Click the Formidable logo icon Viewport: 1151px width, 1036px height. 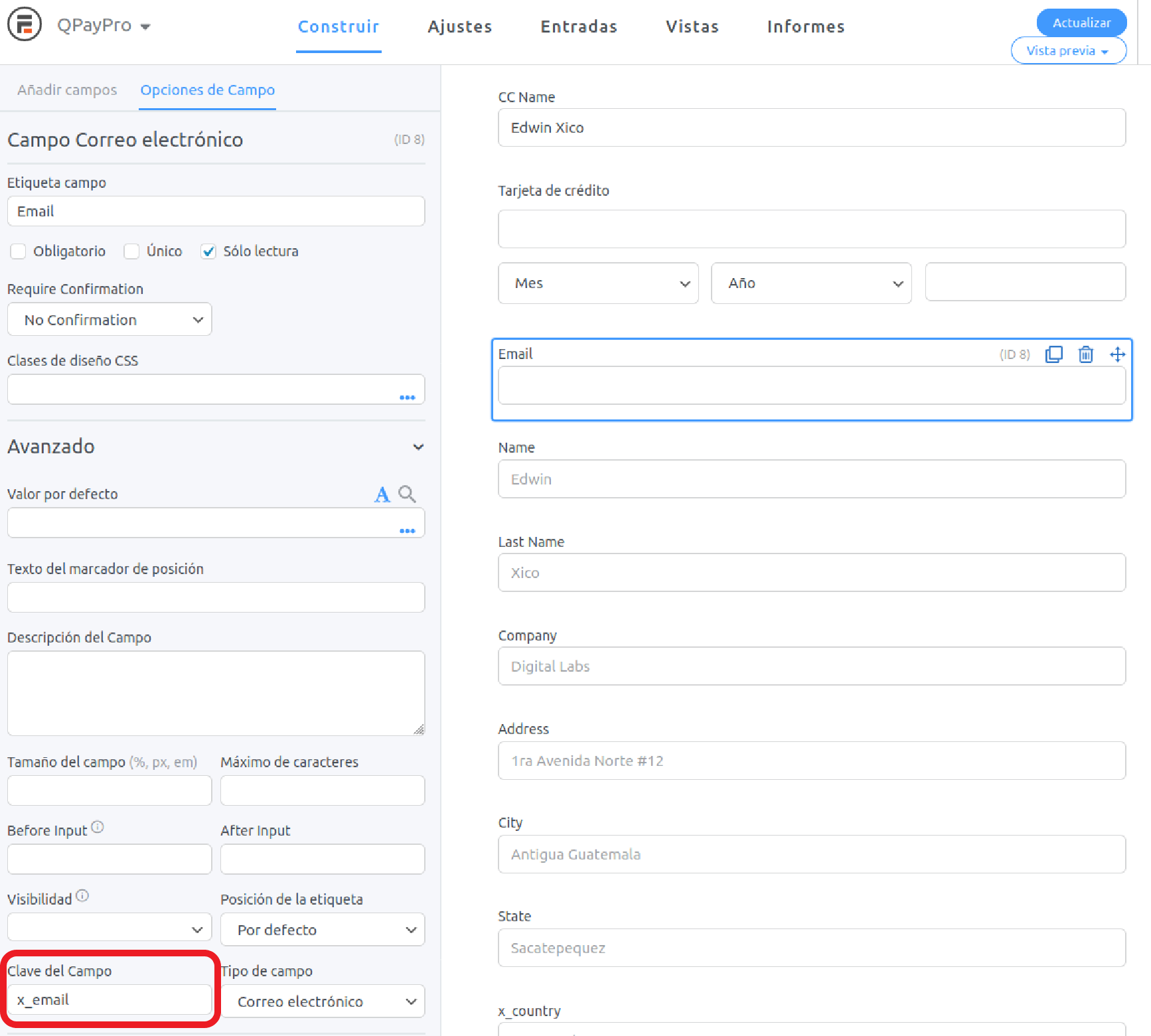pos(25,25)
